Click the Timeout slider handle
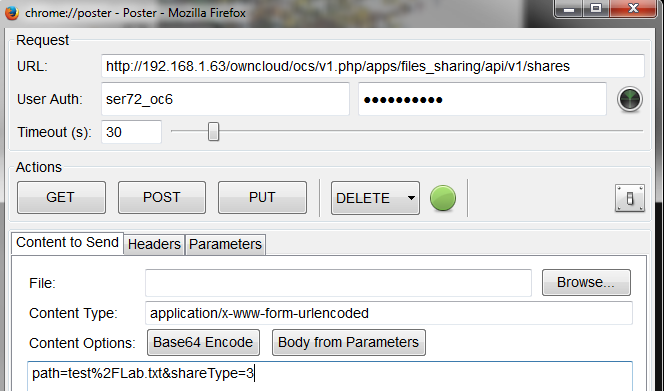Screen dimensions: 664x391 213,132
